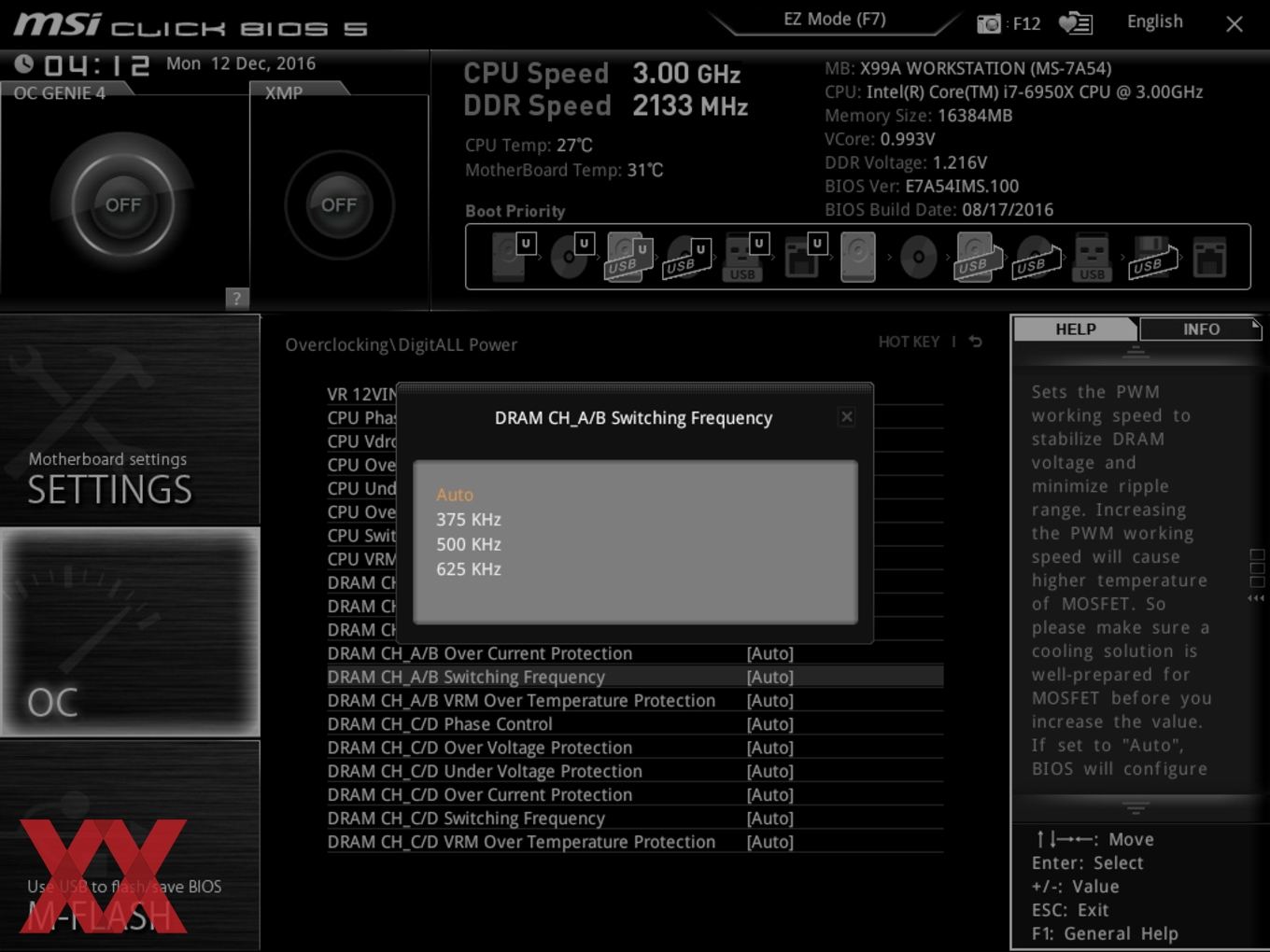Switch to the INFO tab
Viewport: 1270px width, 952px height.
pos(1201,329)
